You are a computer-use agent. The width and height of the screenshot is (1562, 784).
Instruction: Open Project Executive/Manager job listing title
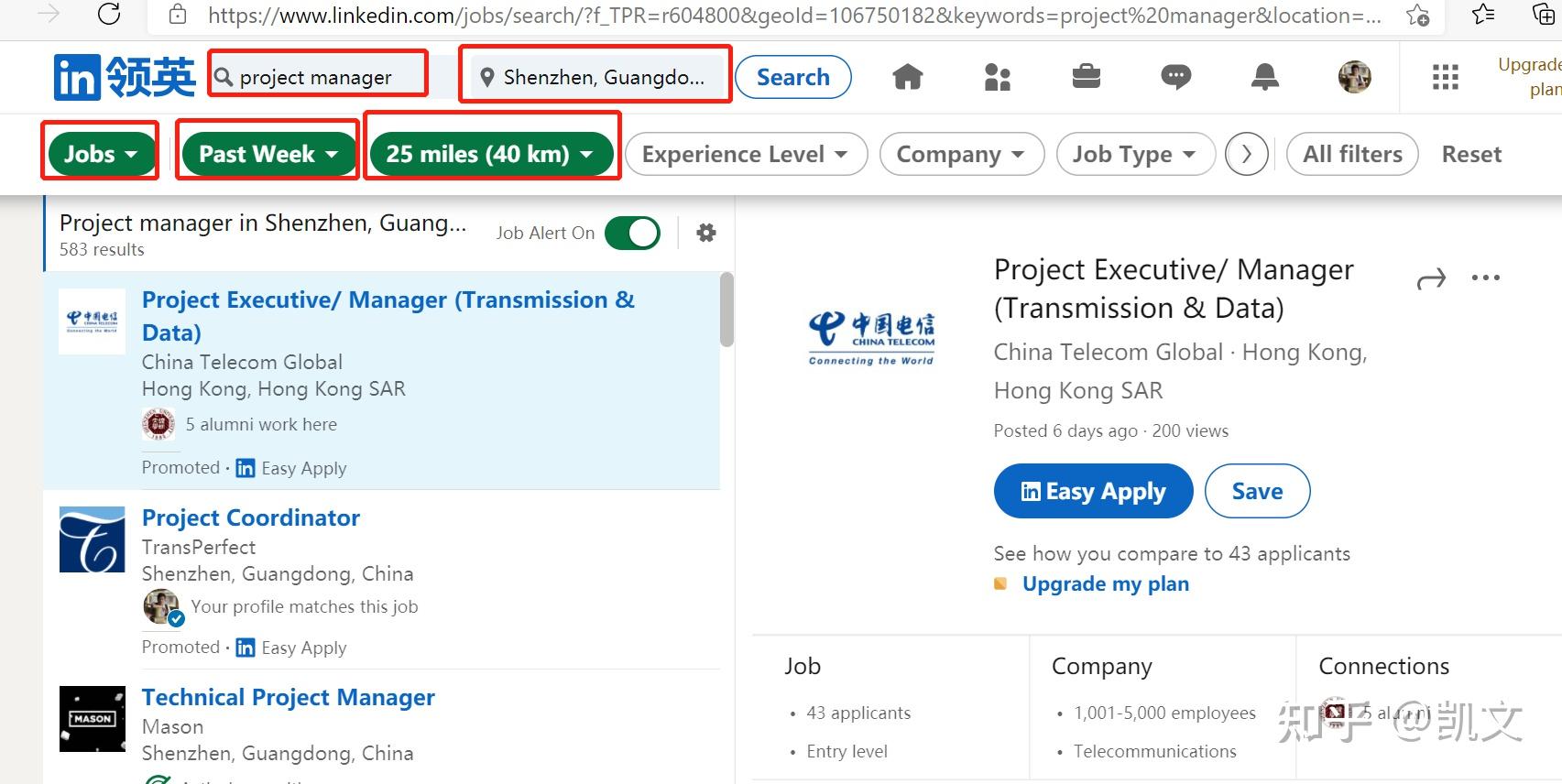388,316
